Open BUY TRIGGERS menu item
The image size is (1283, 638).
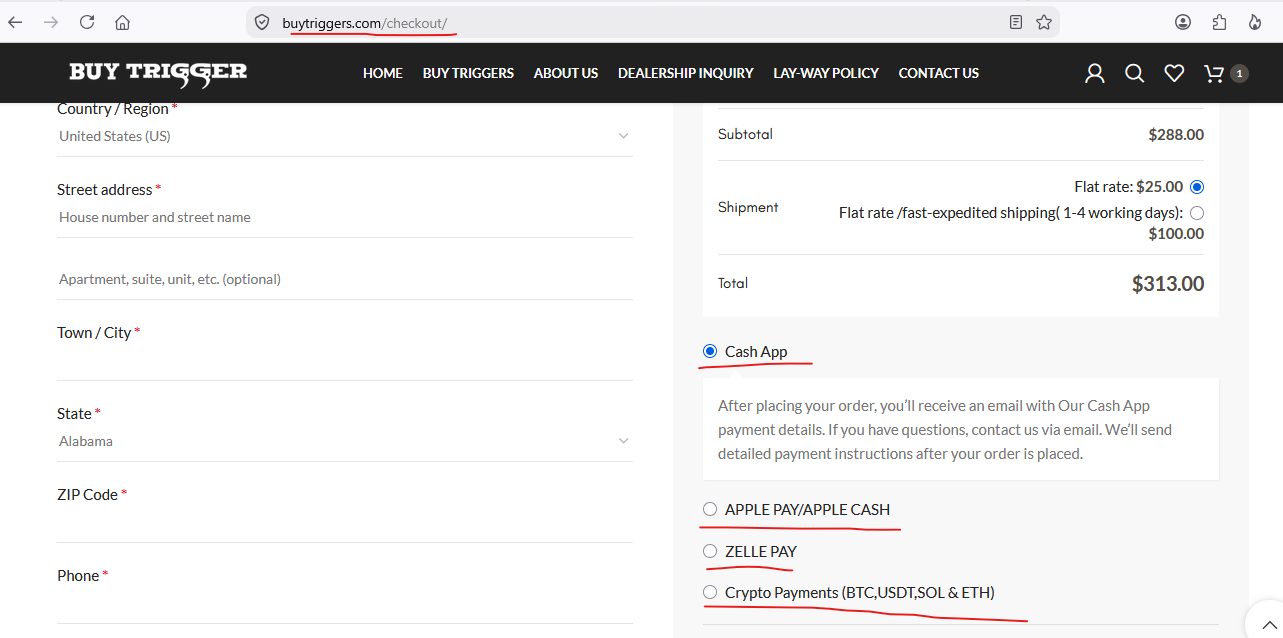tap(468, 73)
